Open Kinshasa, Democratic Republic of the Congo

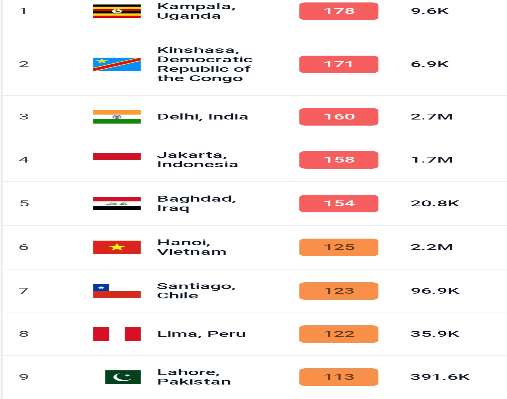coord(205,64)
